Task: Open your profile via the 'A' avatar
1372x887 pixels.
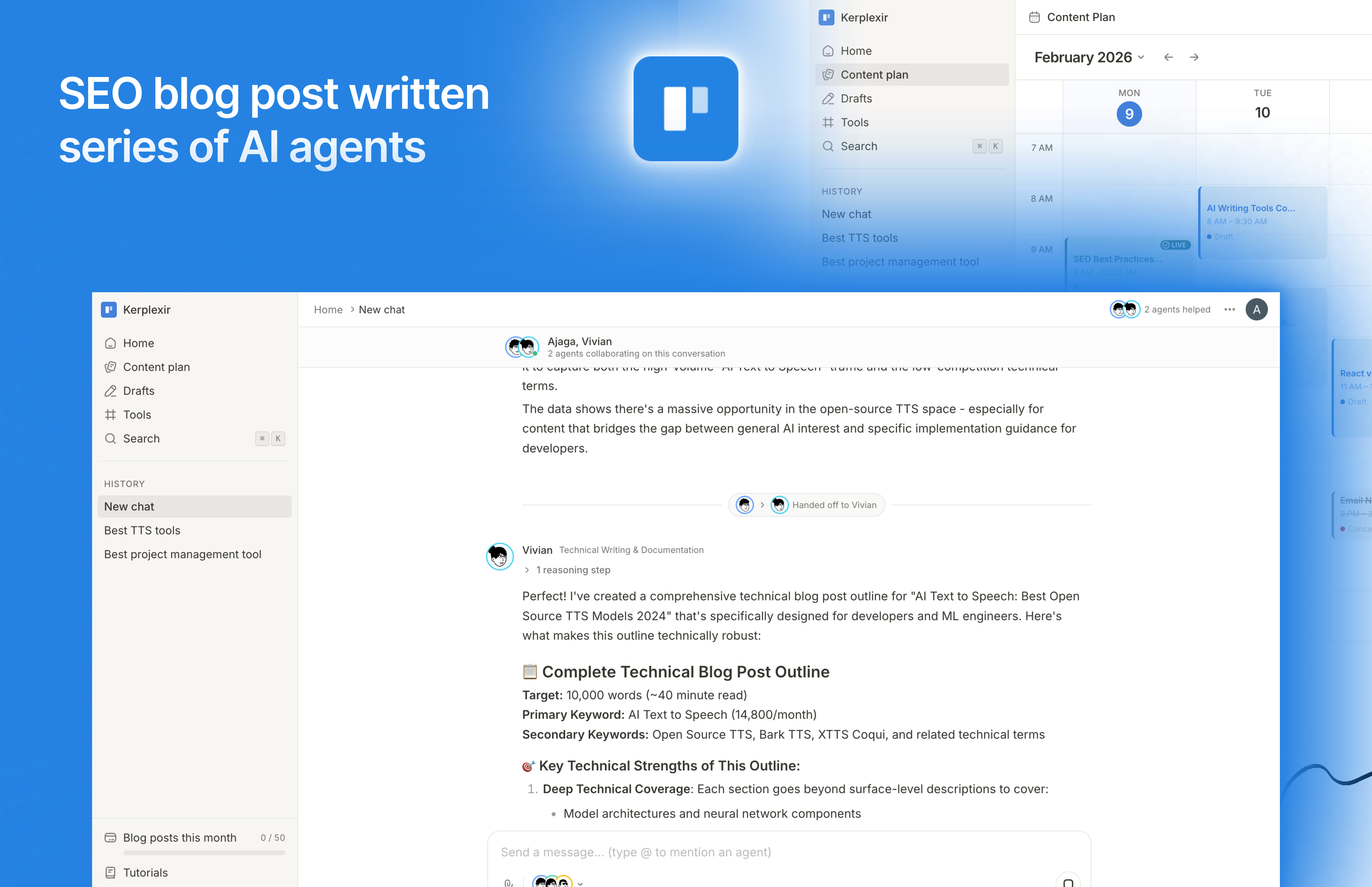Action: 1257,309
